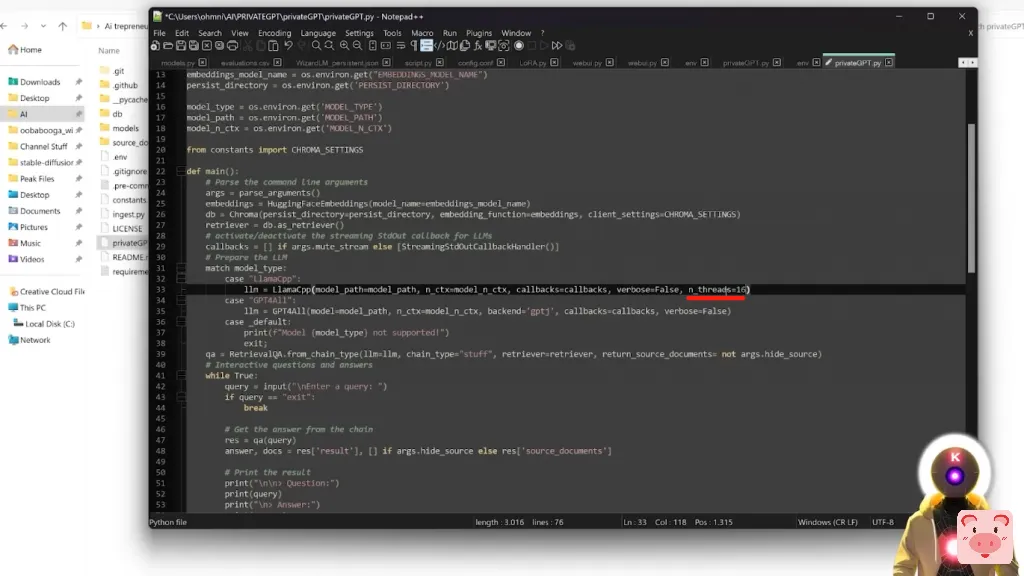
Task: Collapse the def main() fold marker
Action: point(180,171)
